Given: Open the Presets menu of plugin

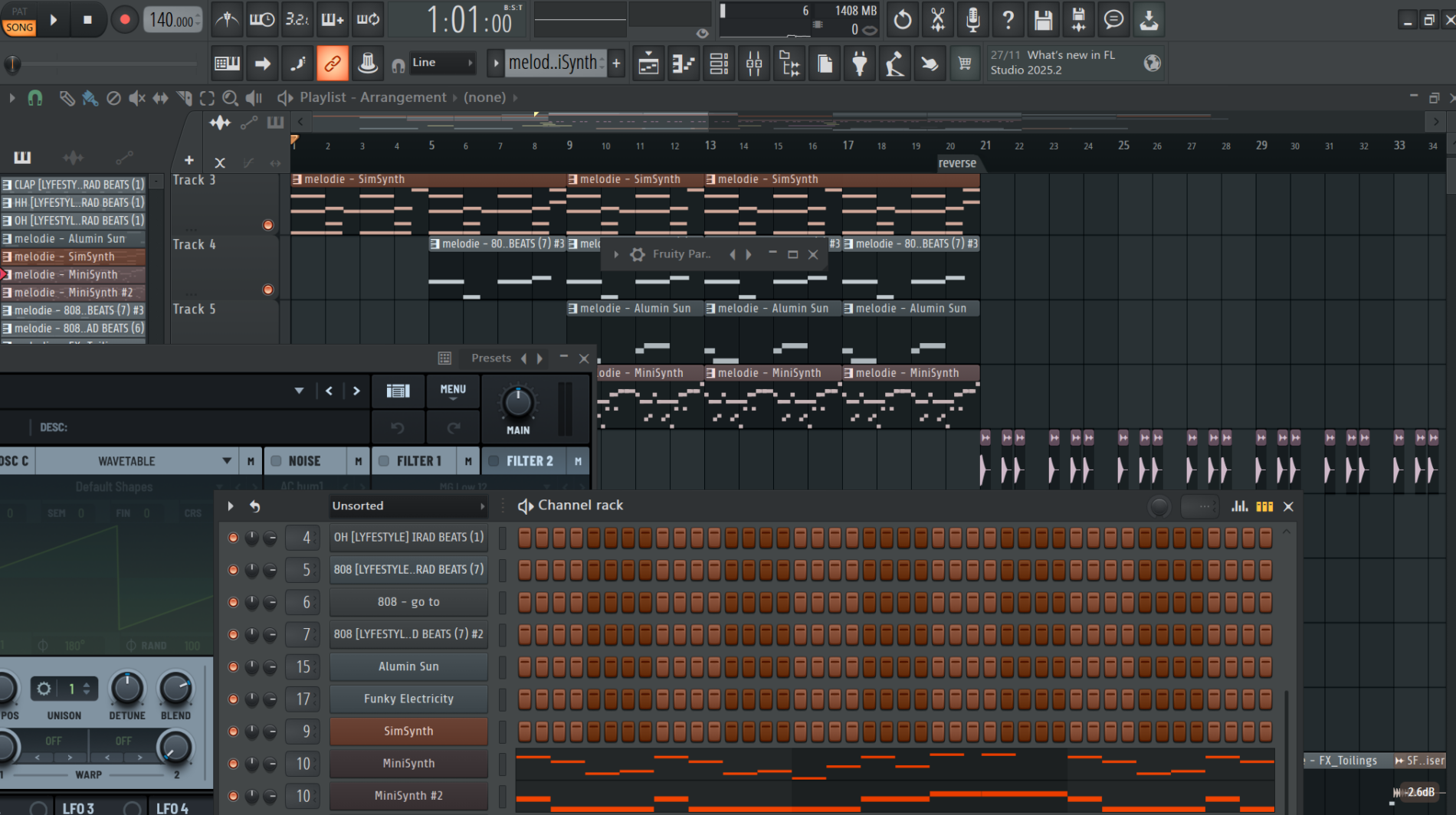Looking at the screenshot, I should pyautogui.click(x=490, y=358).
